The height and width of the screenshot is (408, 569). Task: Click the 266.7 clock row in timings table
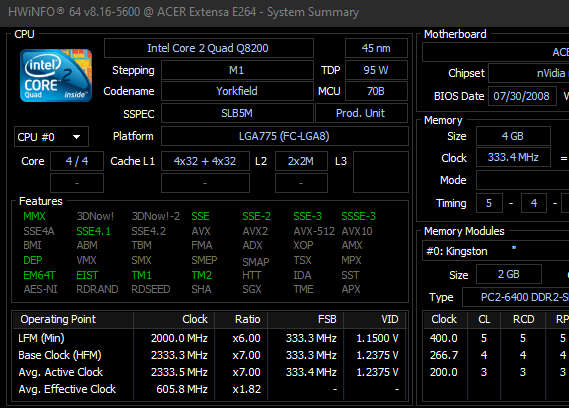click(496, 355)
